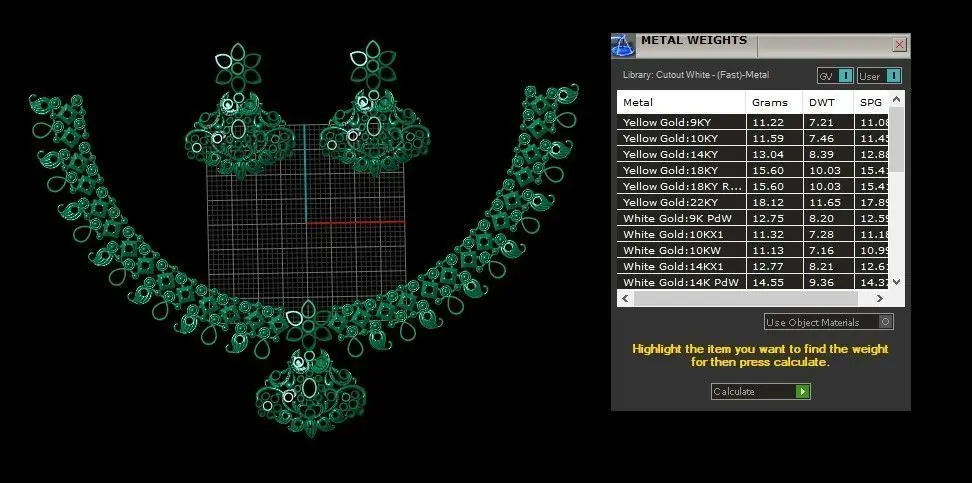Click the Calculate button
This screenshot has width=972, height=483.
point(761,391)
